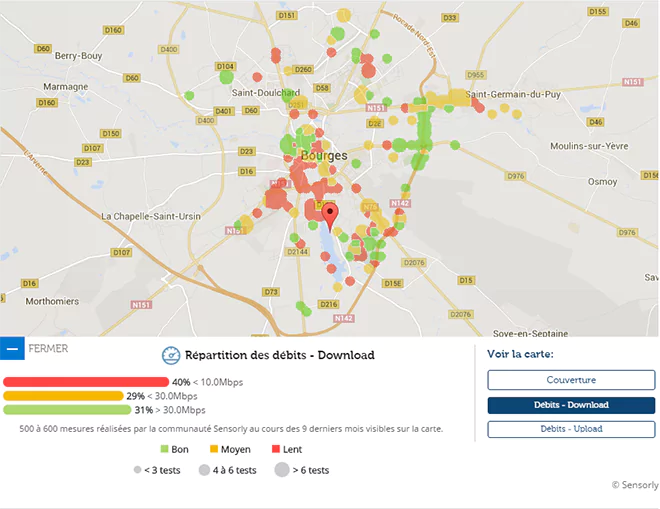Click the red location pin marker
This screenshot has height=509, width=660.
(330, 215)
